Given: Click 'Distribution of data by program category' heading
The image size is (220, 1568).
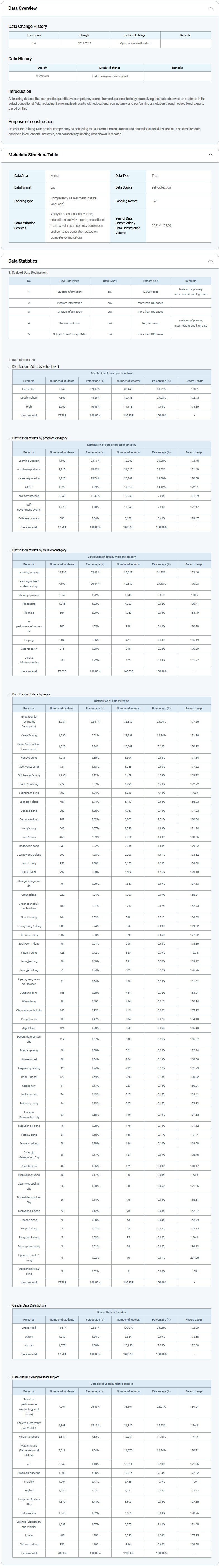Looking at the screenshot, I should pos(39,438).
